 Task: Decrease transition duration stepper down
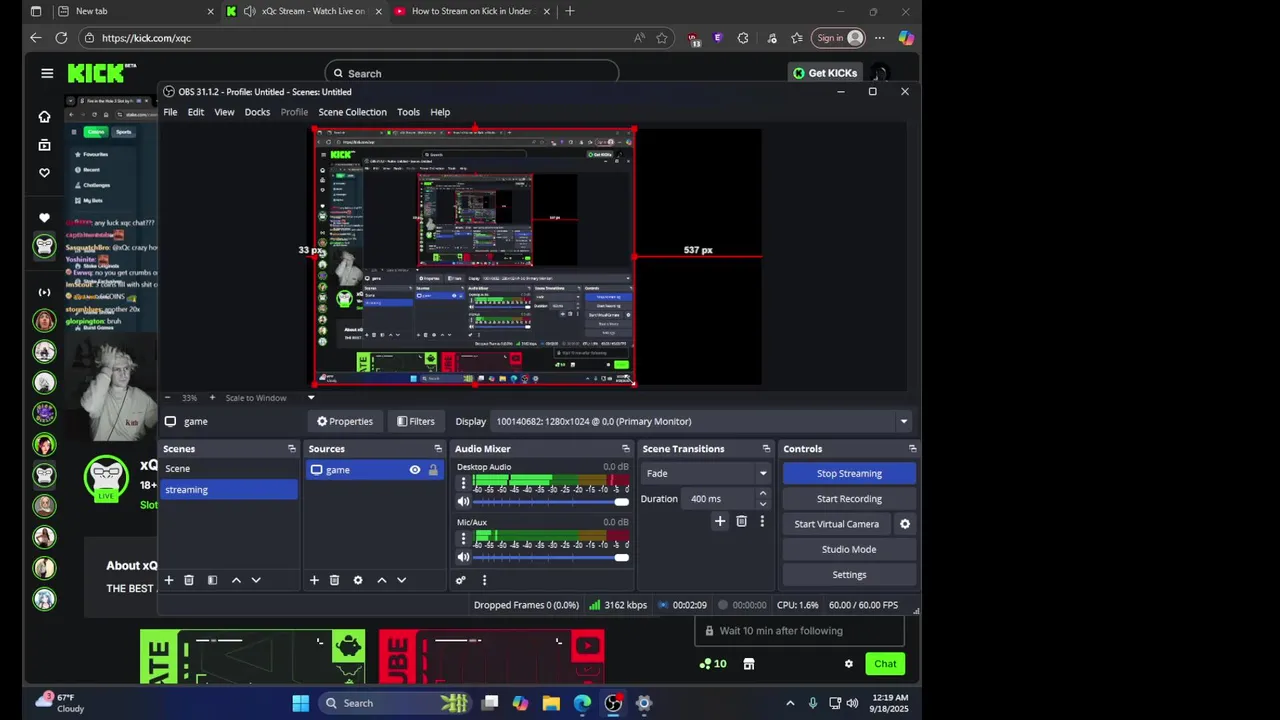point(763,503)
